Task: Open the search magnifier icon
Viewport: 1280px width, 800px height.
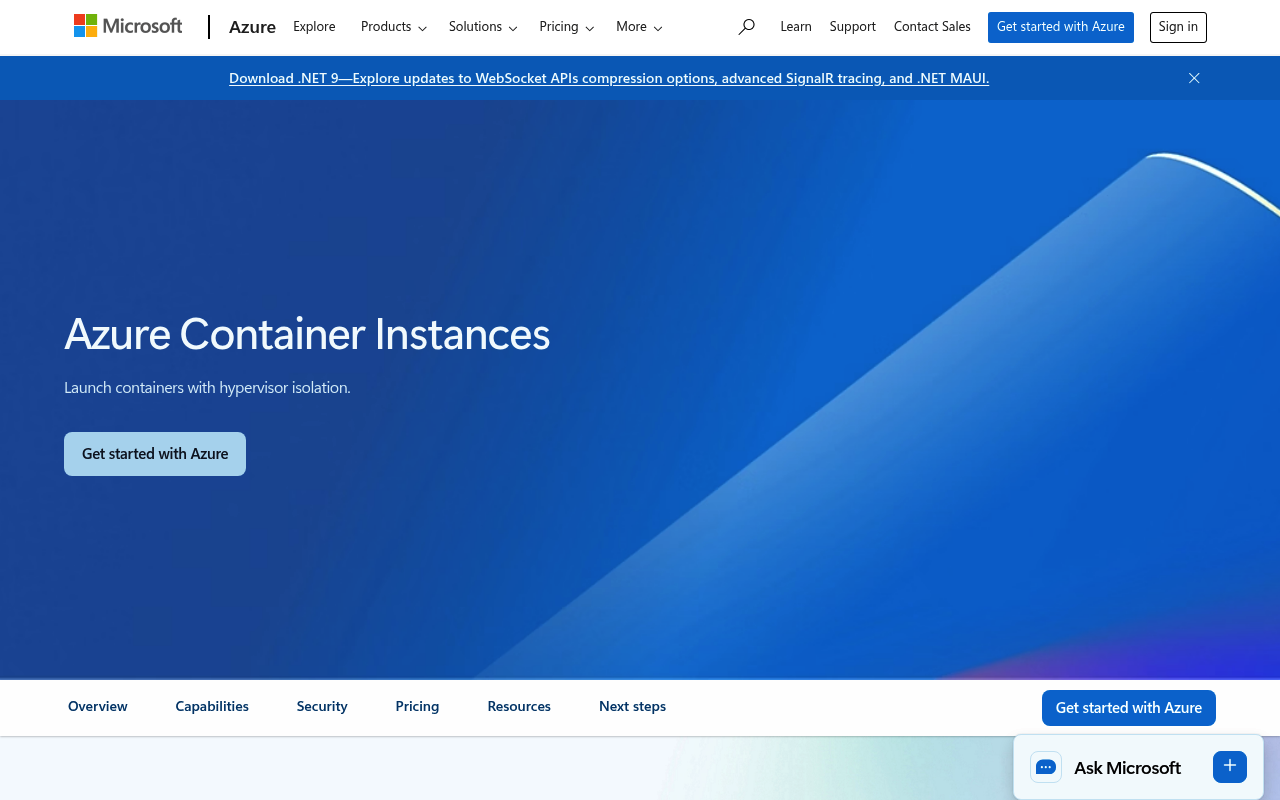Action: (746, 27)
